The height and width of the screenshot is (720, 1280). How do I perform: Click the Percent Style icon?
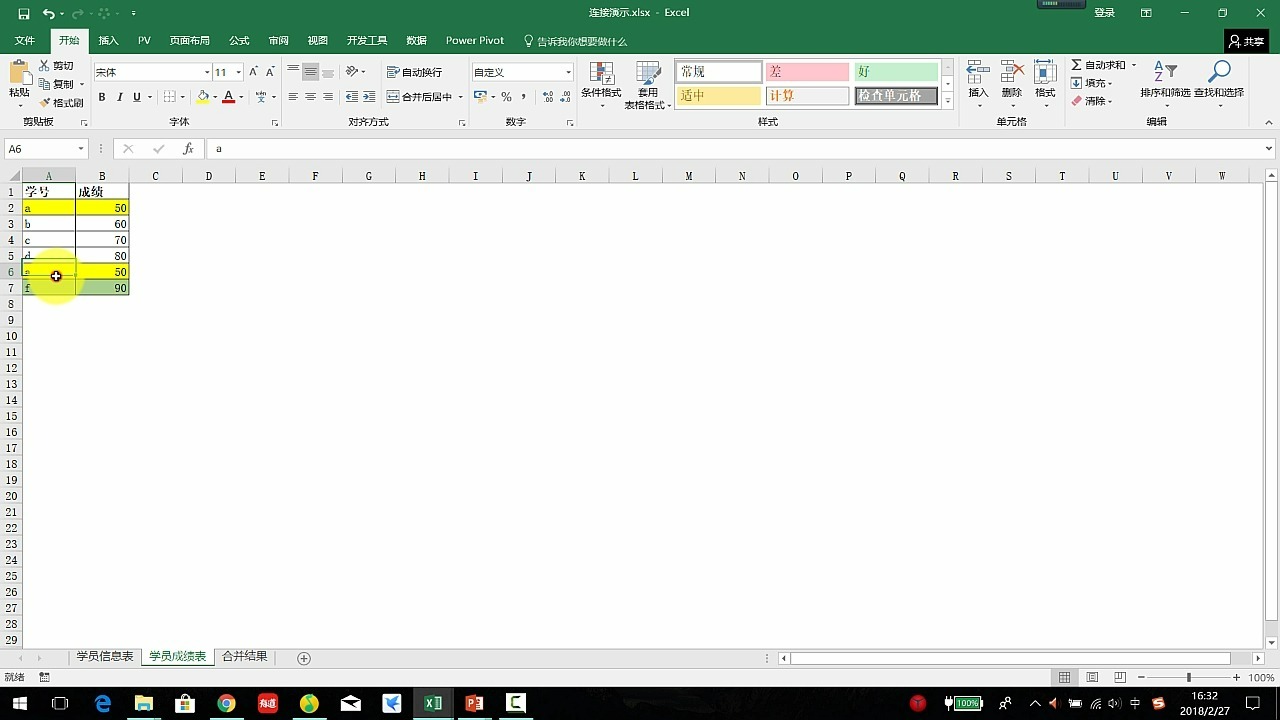[x=507, y=96]
